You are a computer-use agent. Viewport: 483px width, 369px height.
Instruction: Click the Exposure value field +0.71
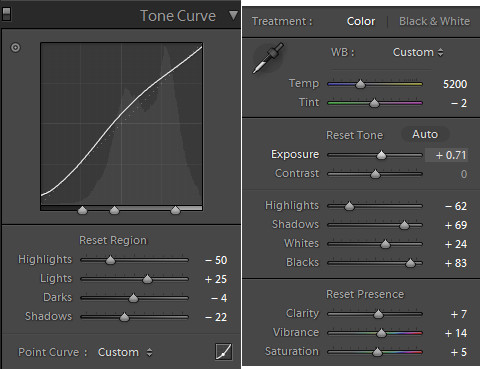pyautogui.click(x=447, y=155)
